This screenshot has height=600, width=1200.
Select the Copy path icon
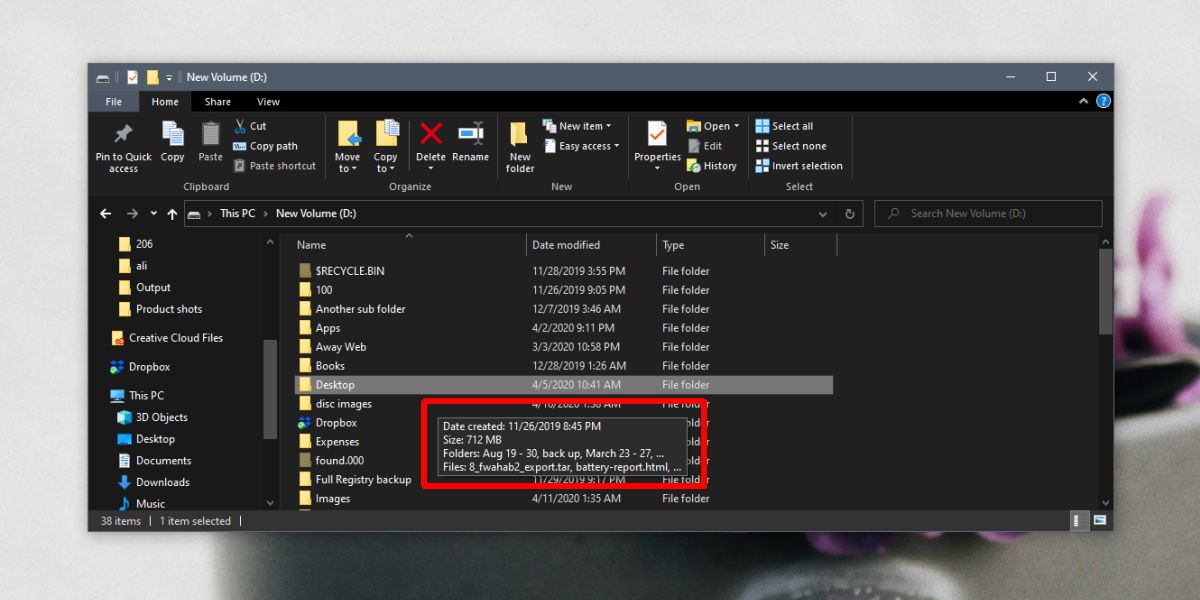coord(240,146)
